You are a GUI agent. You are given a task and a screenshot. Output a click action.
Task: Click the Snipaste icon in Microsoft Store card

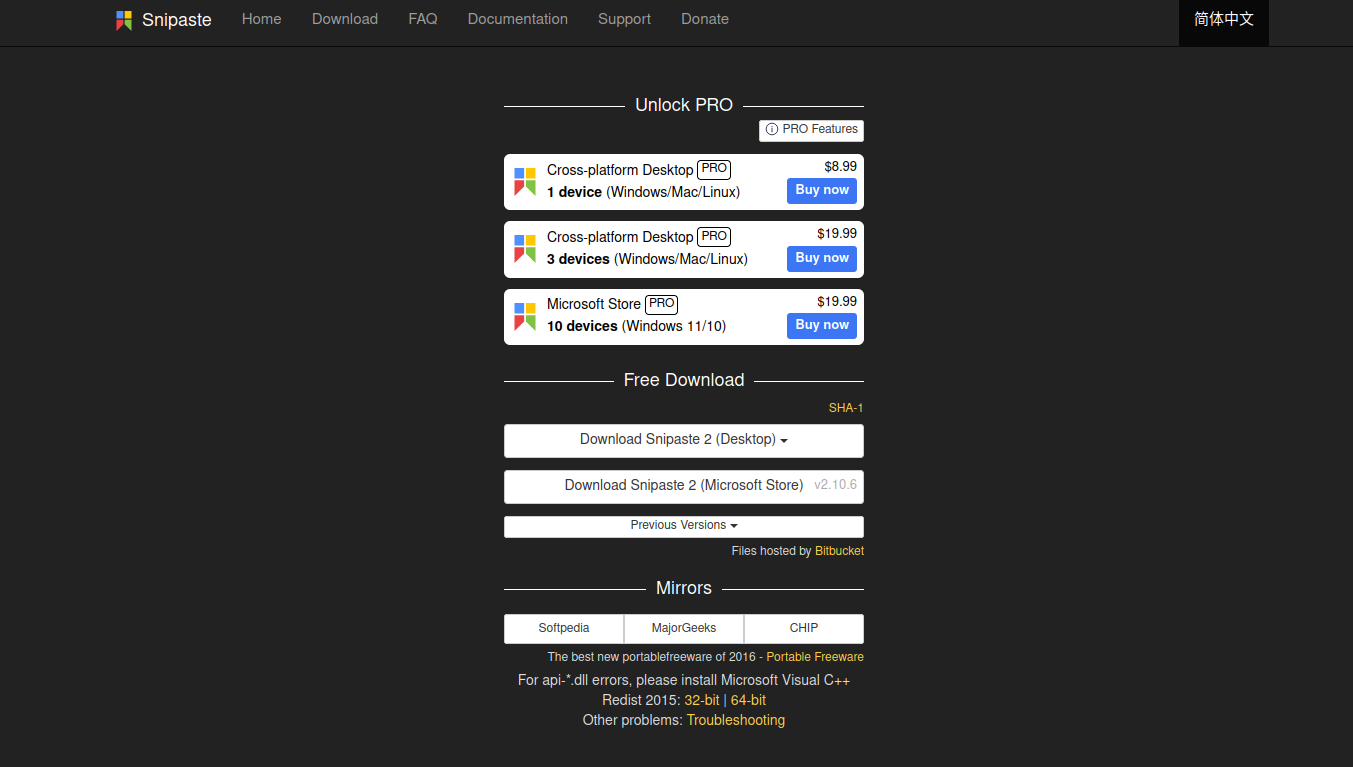(525, 316)
